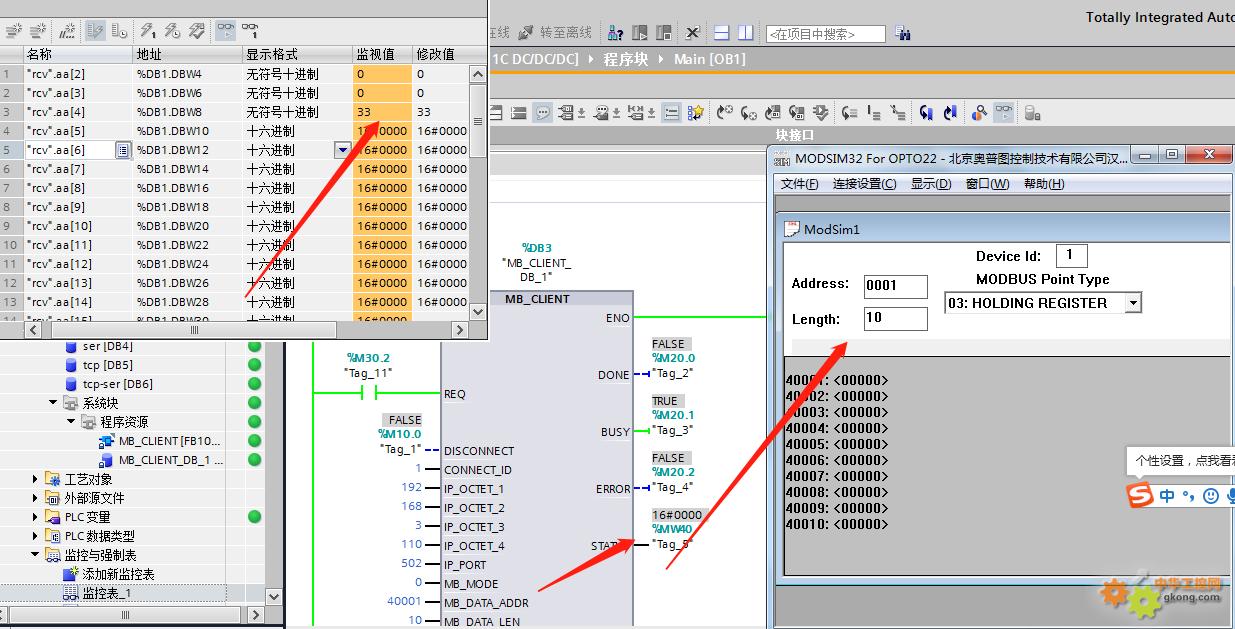Click the add row icon next to insert row

tap(39, 31)
